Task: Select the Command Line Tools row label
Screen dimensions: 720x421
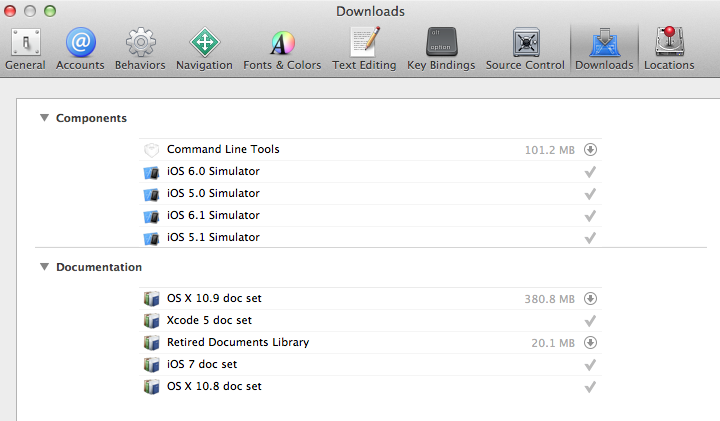Action: [x=223, y=149]
